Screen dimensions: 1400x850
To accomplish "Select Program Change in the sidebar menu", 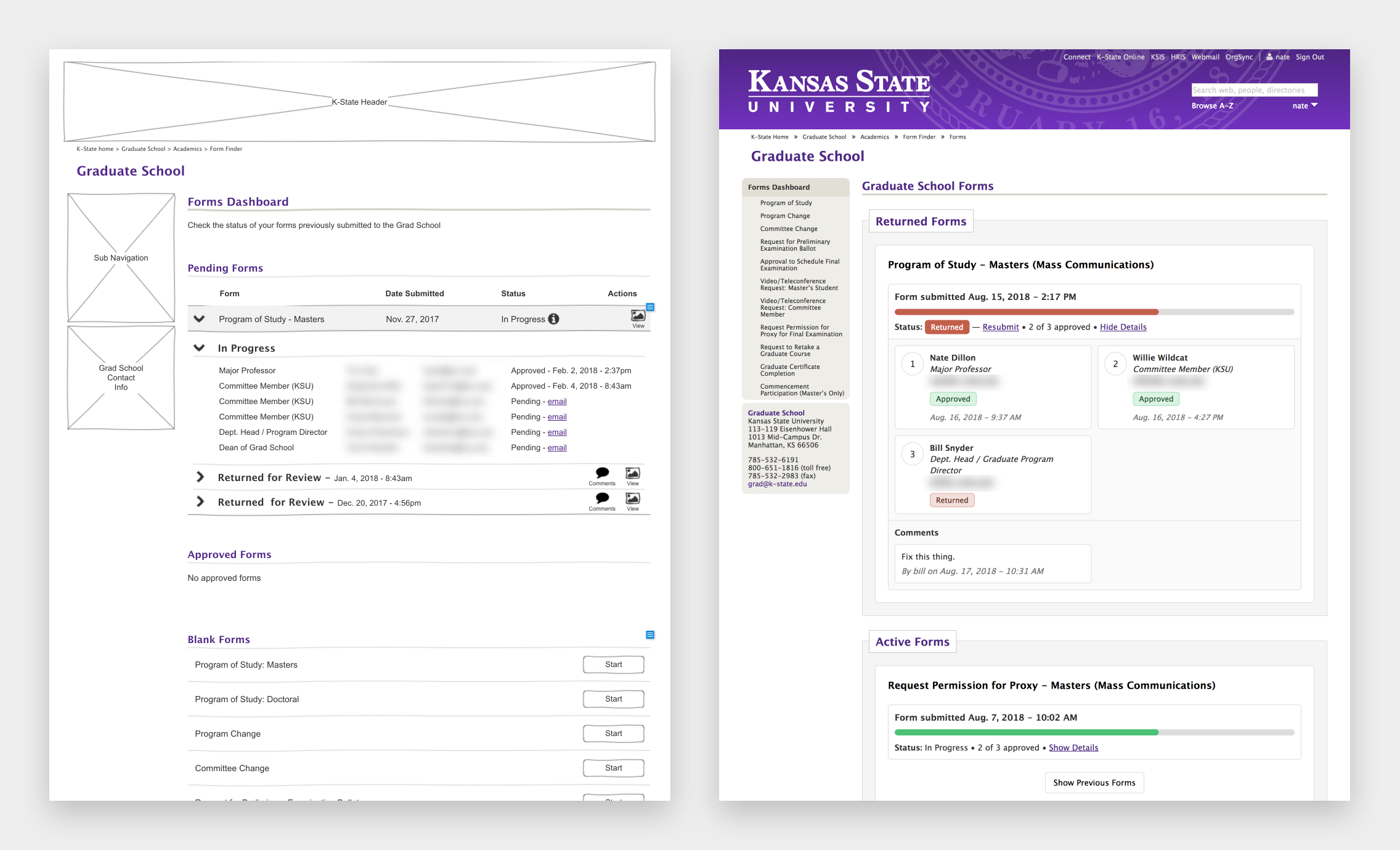I will point(785,216).
